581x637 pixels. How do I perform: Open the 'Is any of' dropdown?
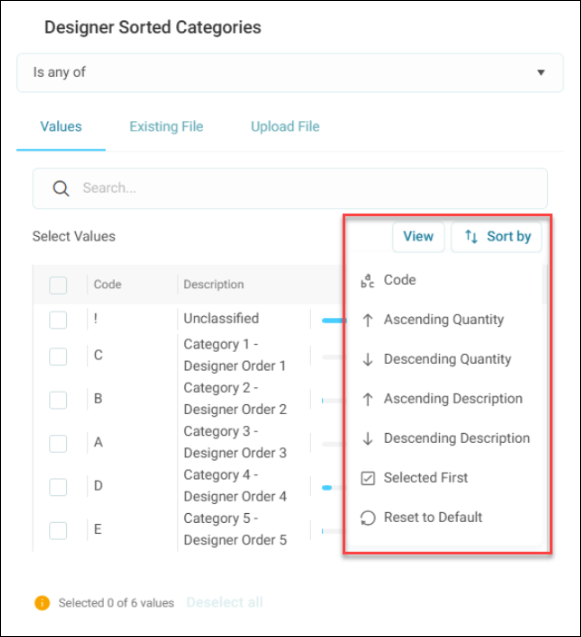(x=290, y=73)
